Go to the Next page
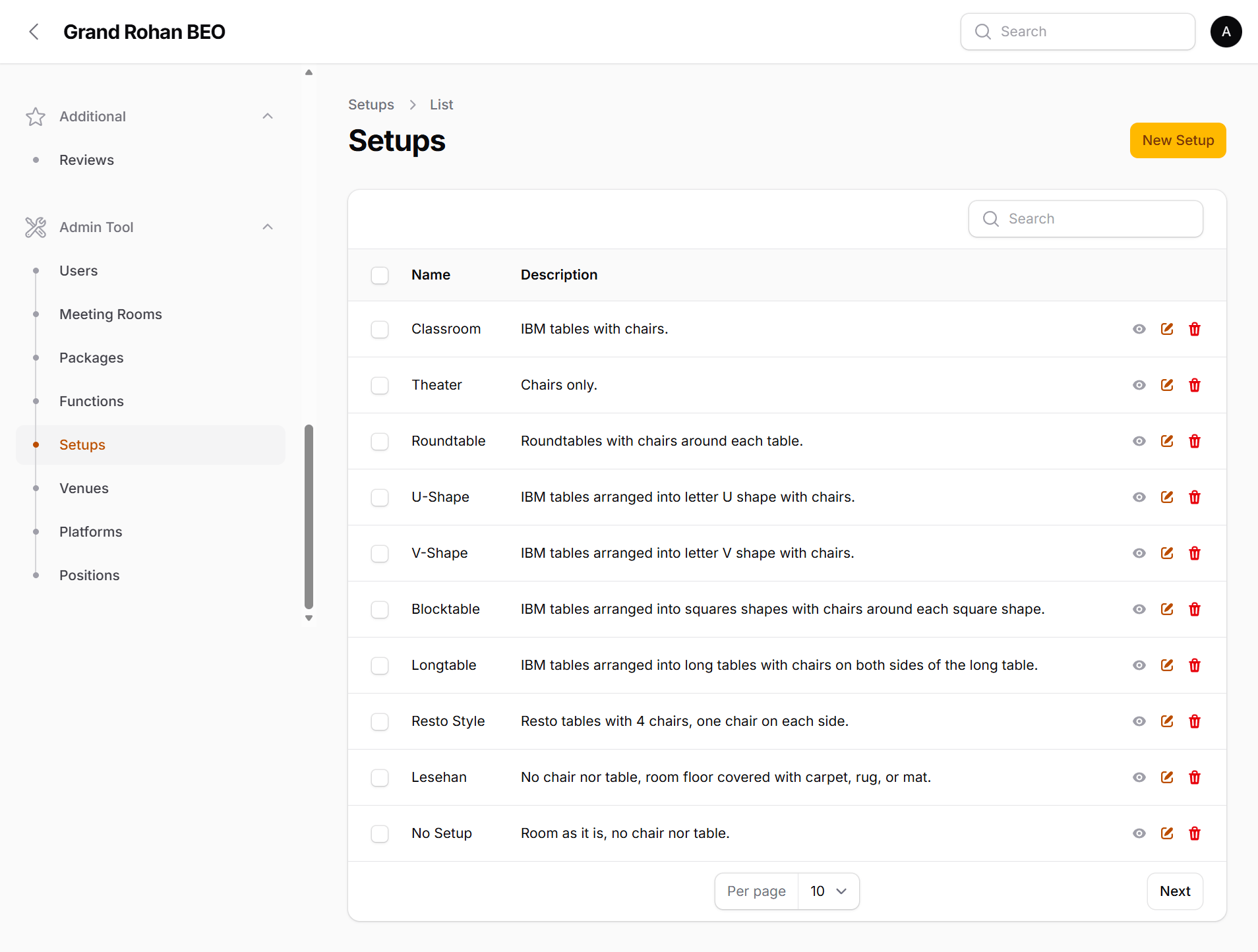1258x952 pixels. (1175, 891)
